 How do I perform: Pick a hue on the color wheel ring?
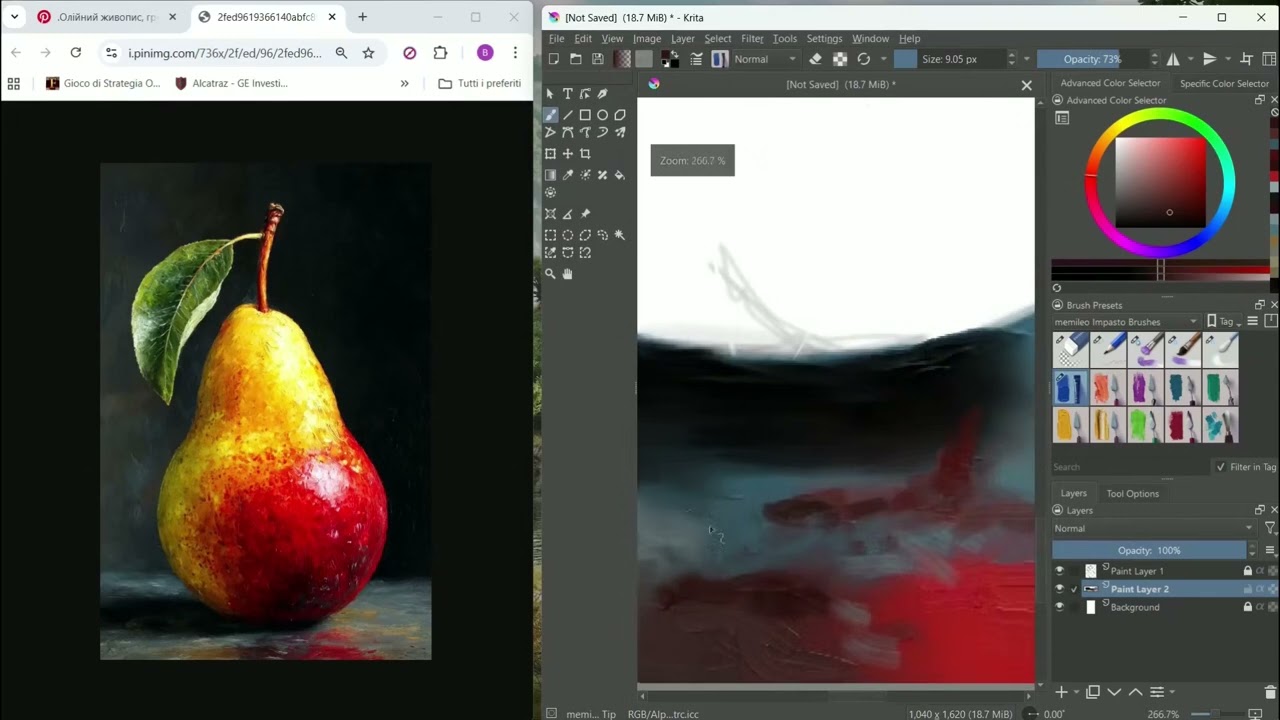[x=1160, y=114]
